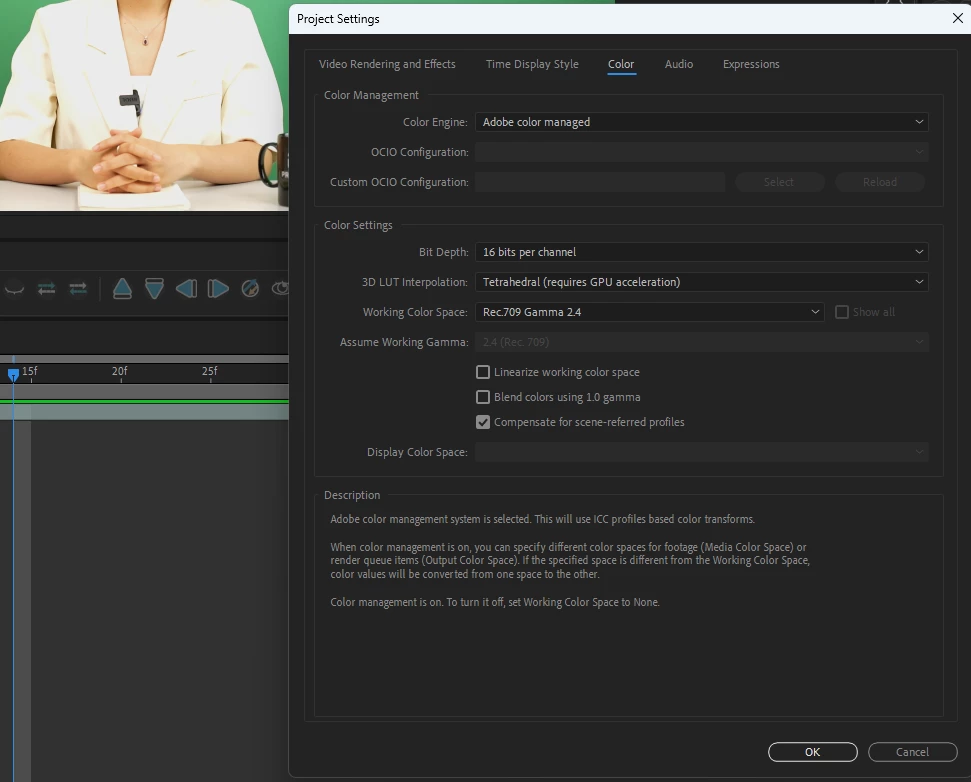Click the Description group label
The image size is (971, 782).
pos(352,495)
